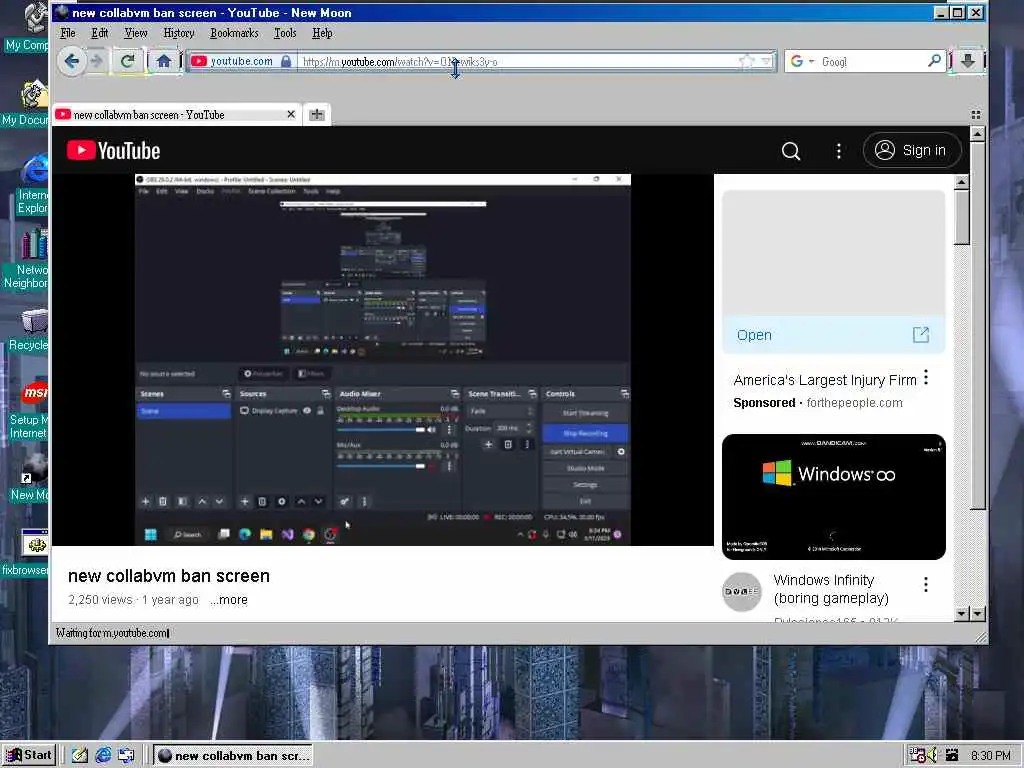
Task: Open the File menu
Action: pyautogui.click(x=68, y=33)
